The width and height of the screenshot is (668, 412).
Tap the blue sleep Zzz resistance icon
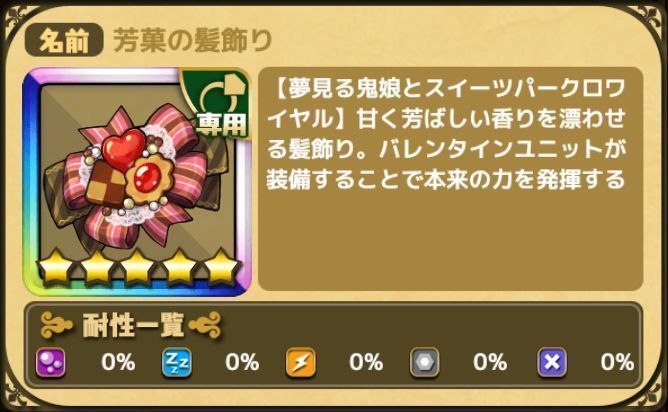click(177, 363)
